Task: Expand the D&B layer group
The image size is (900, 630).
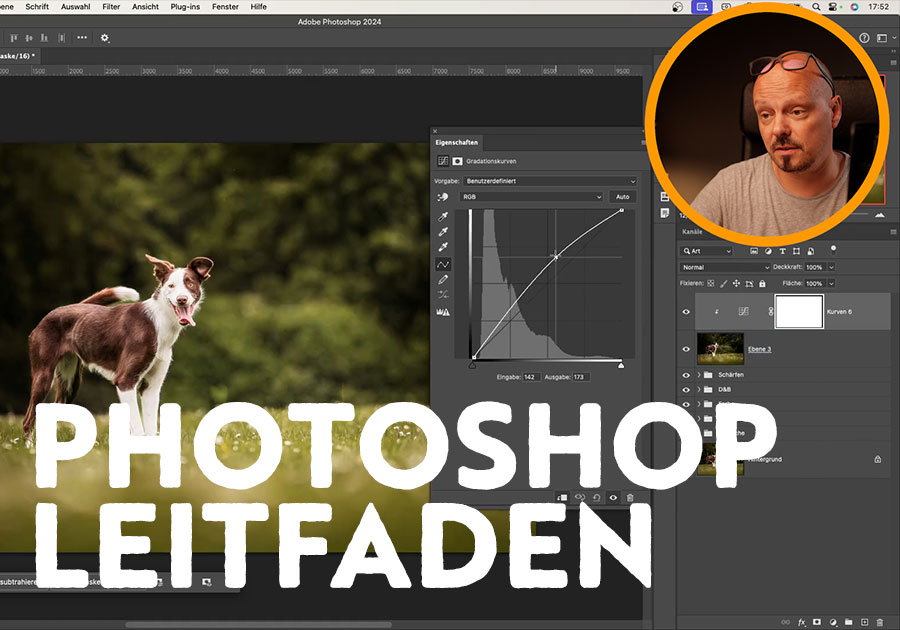Action: [x=698, y=389]
